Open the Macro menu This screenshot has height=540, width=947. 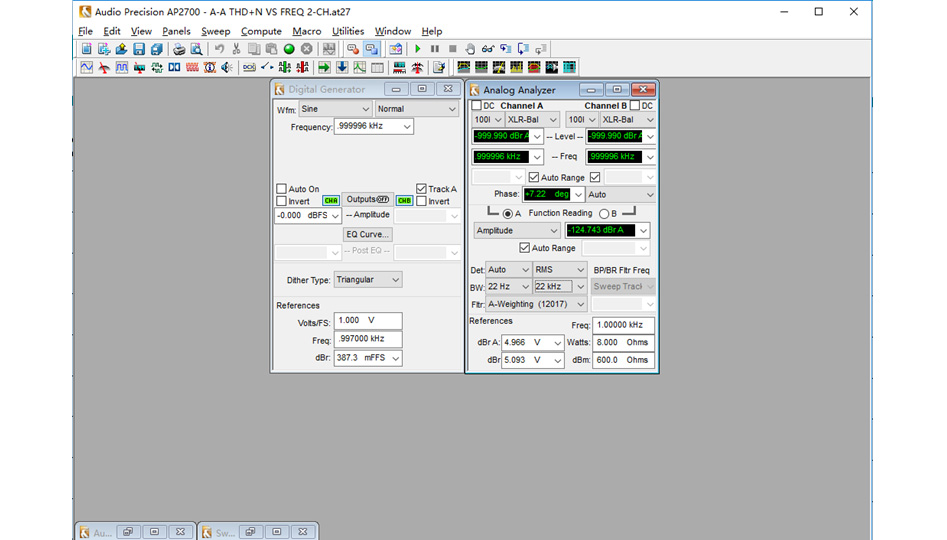(307, 31)
